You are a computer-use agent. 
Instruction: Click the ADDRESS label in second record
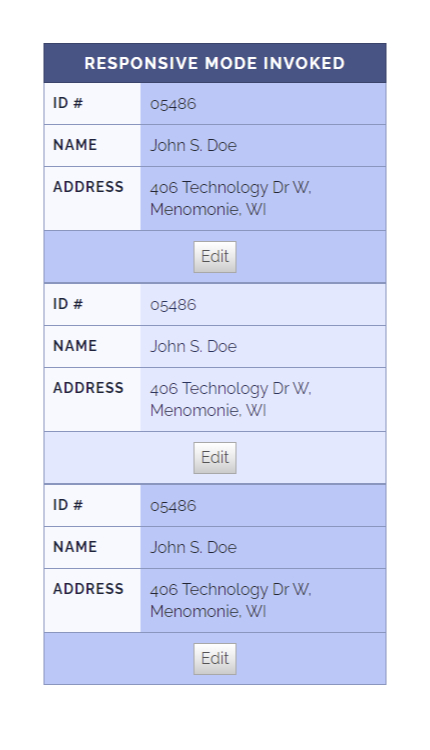click(x=88, y=387)
